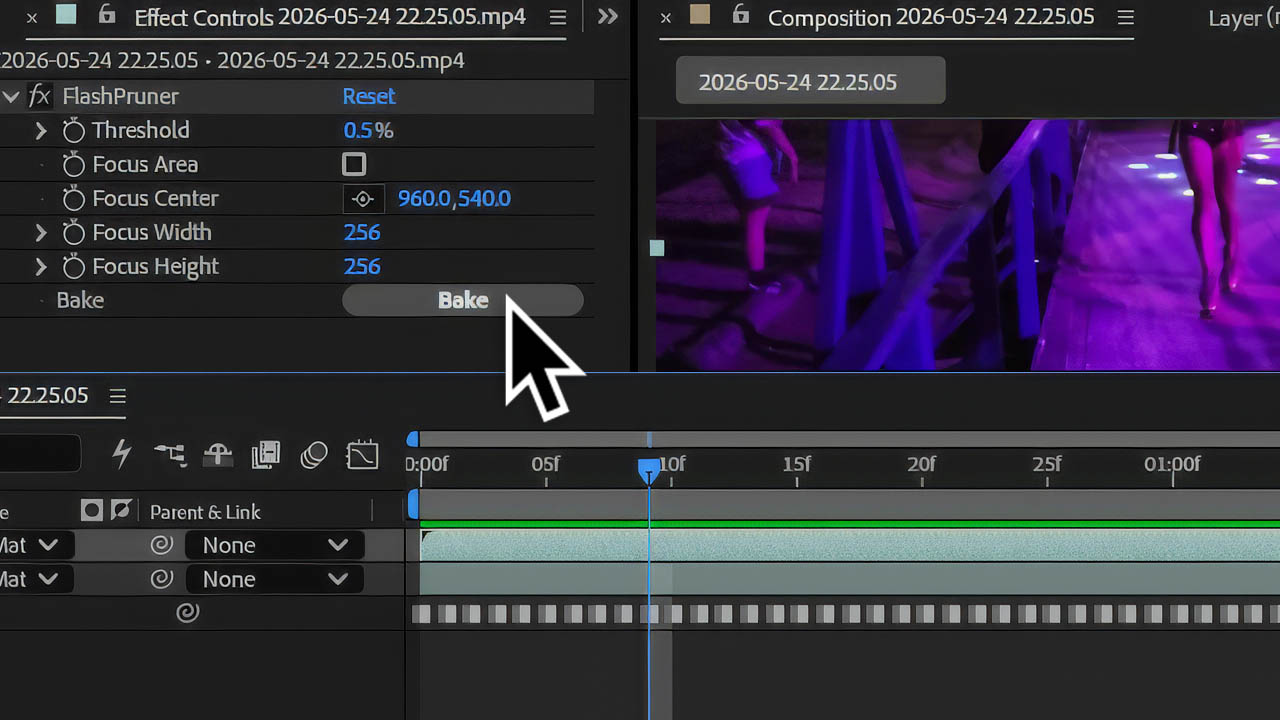Enable the Focus Area checkbox
This screenshot has width=1280, height=720.
(354, 164)
